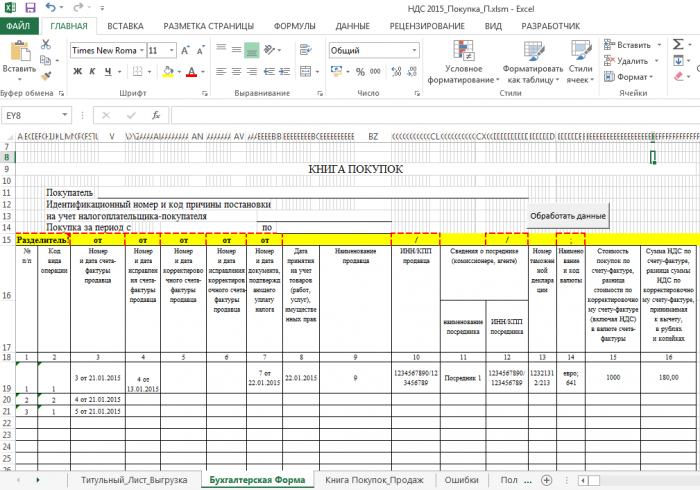Apply percent style

[x=360, y=71]
